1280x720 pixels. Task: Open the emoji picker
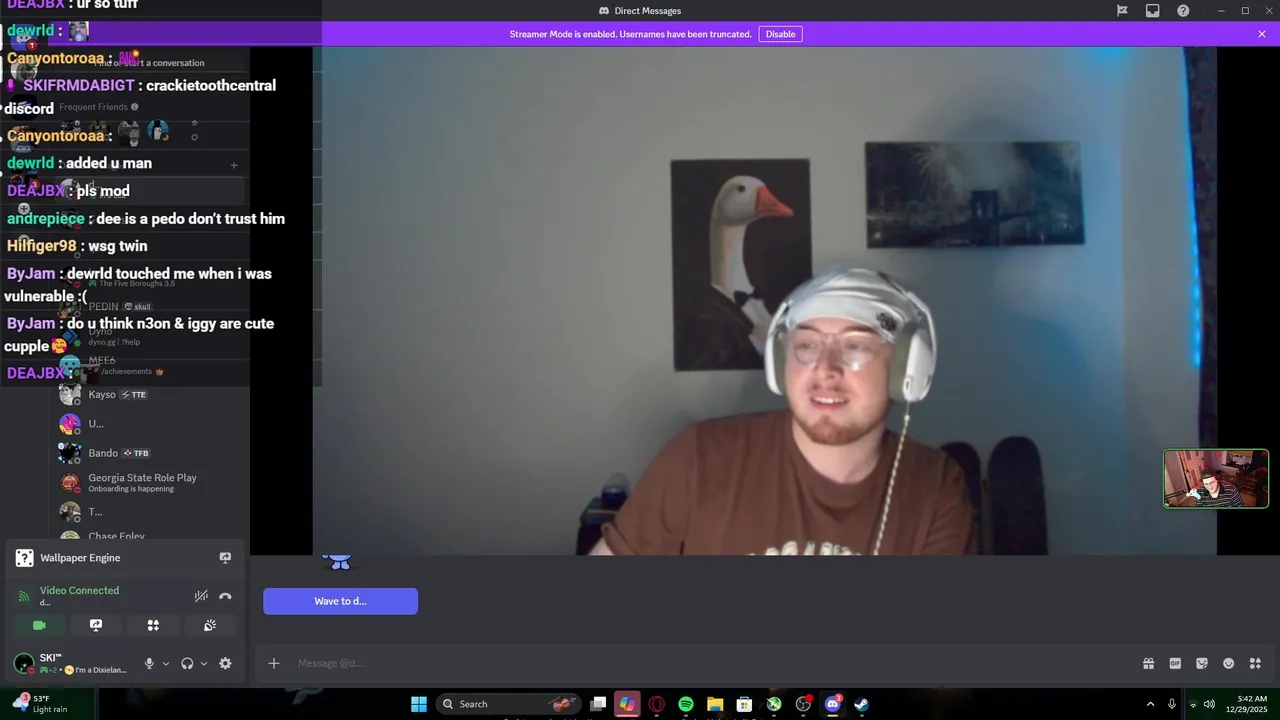(x=1229, y=663)
